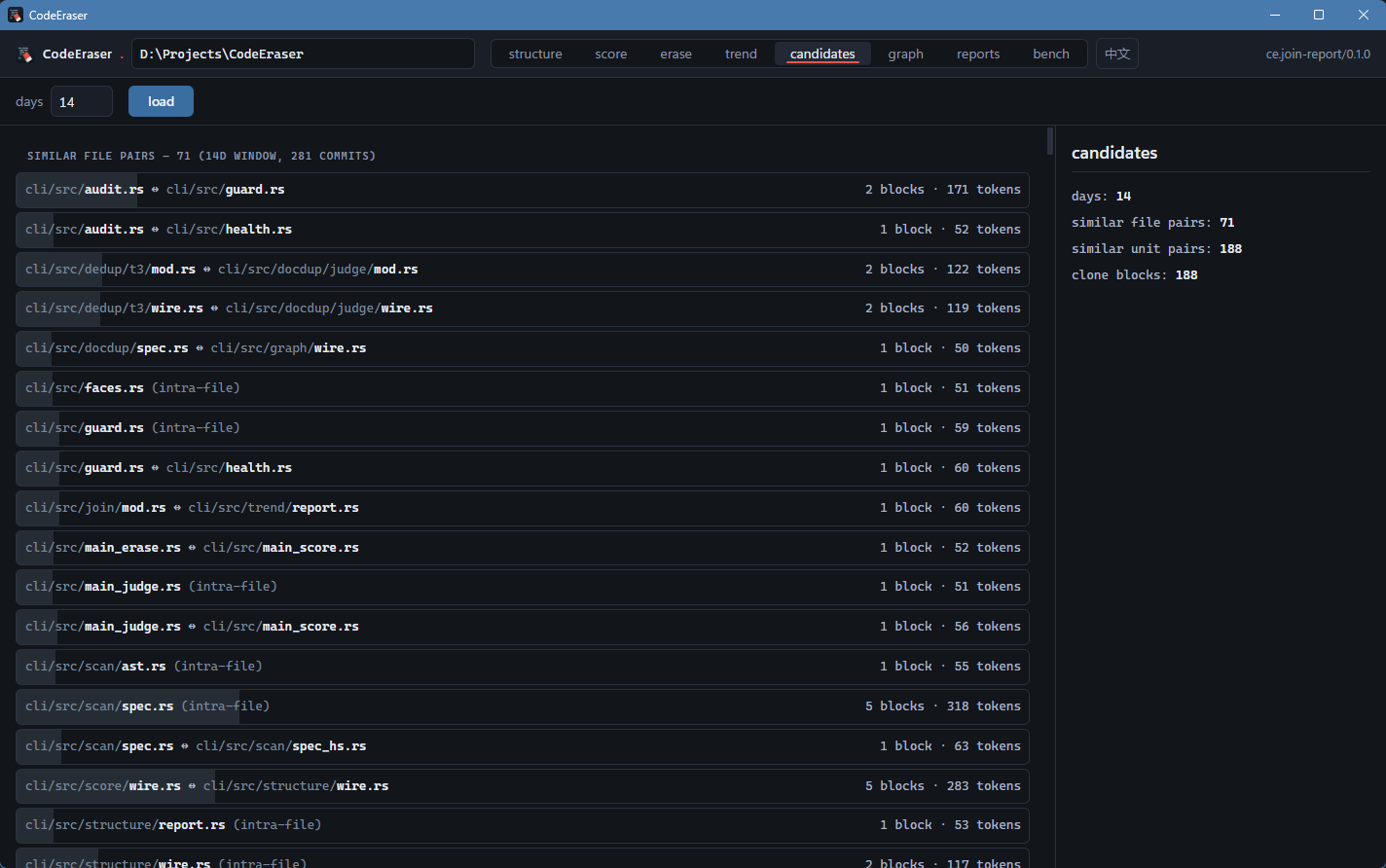The height and width of the screenshot is (868, 1386).
Task: Open docdup/spec.rs ↔ graph/wire.rs row
Action: tap(523, 348)
